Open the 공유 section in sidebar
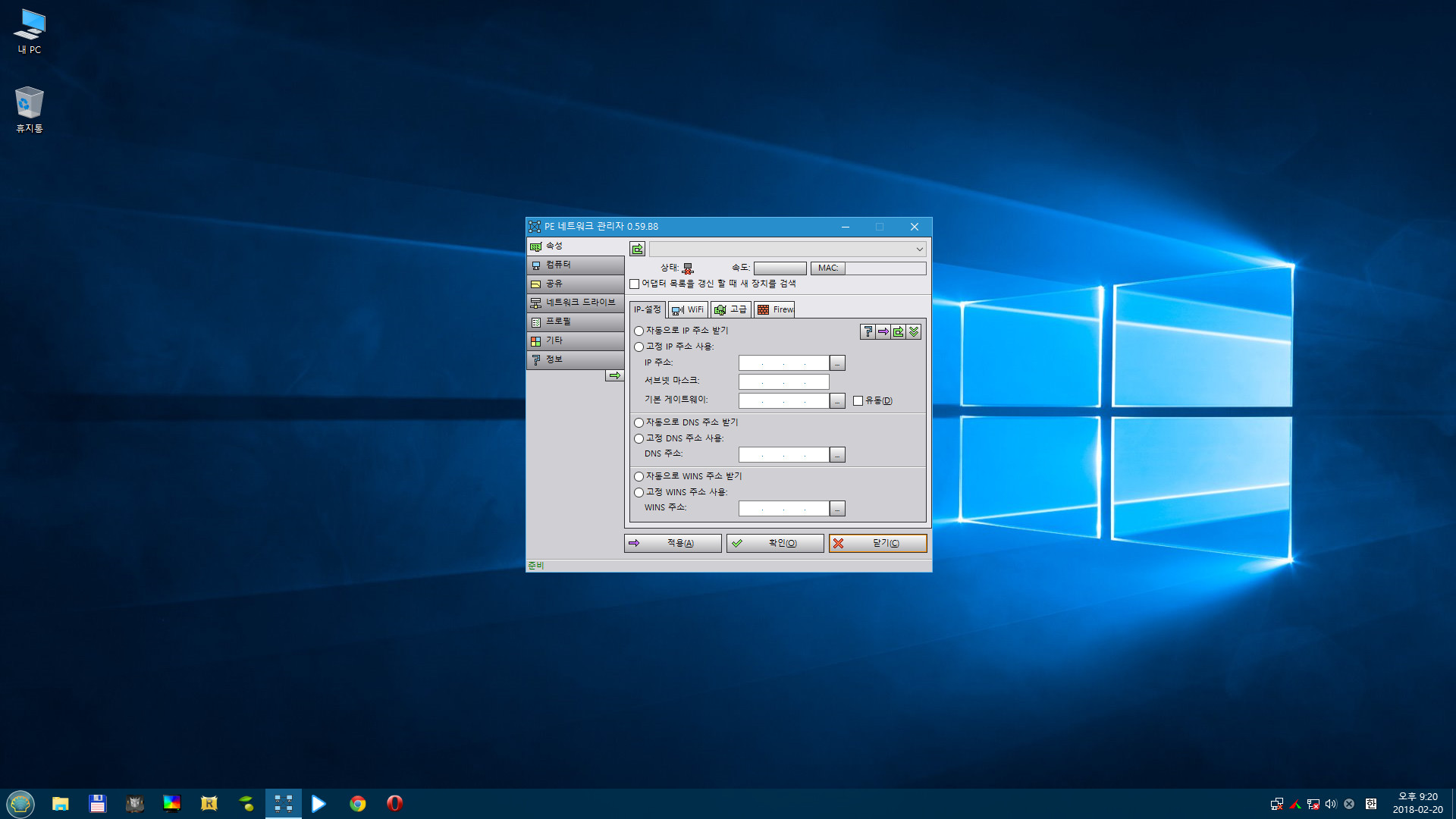 [576, 284]
